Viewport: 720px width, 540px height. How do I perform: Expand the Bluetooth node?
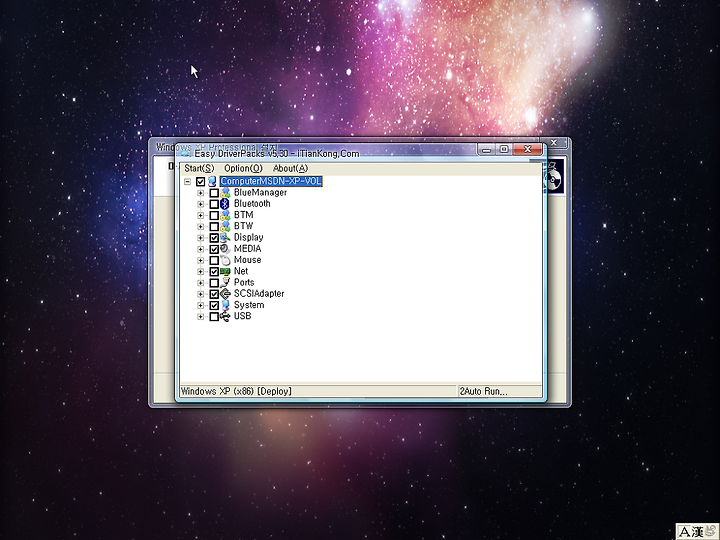tap(201, 204)
